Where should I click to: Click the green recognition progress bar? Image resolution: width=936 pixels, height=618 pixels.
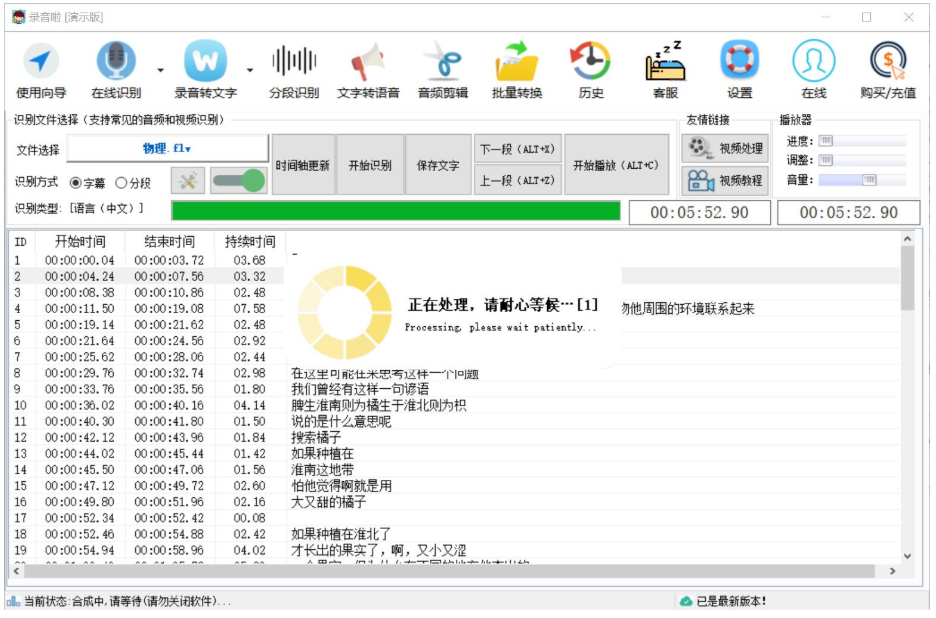[396, 211]
